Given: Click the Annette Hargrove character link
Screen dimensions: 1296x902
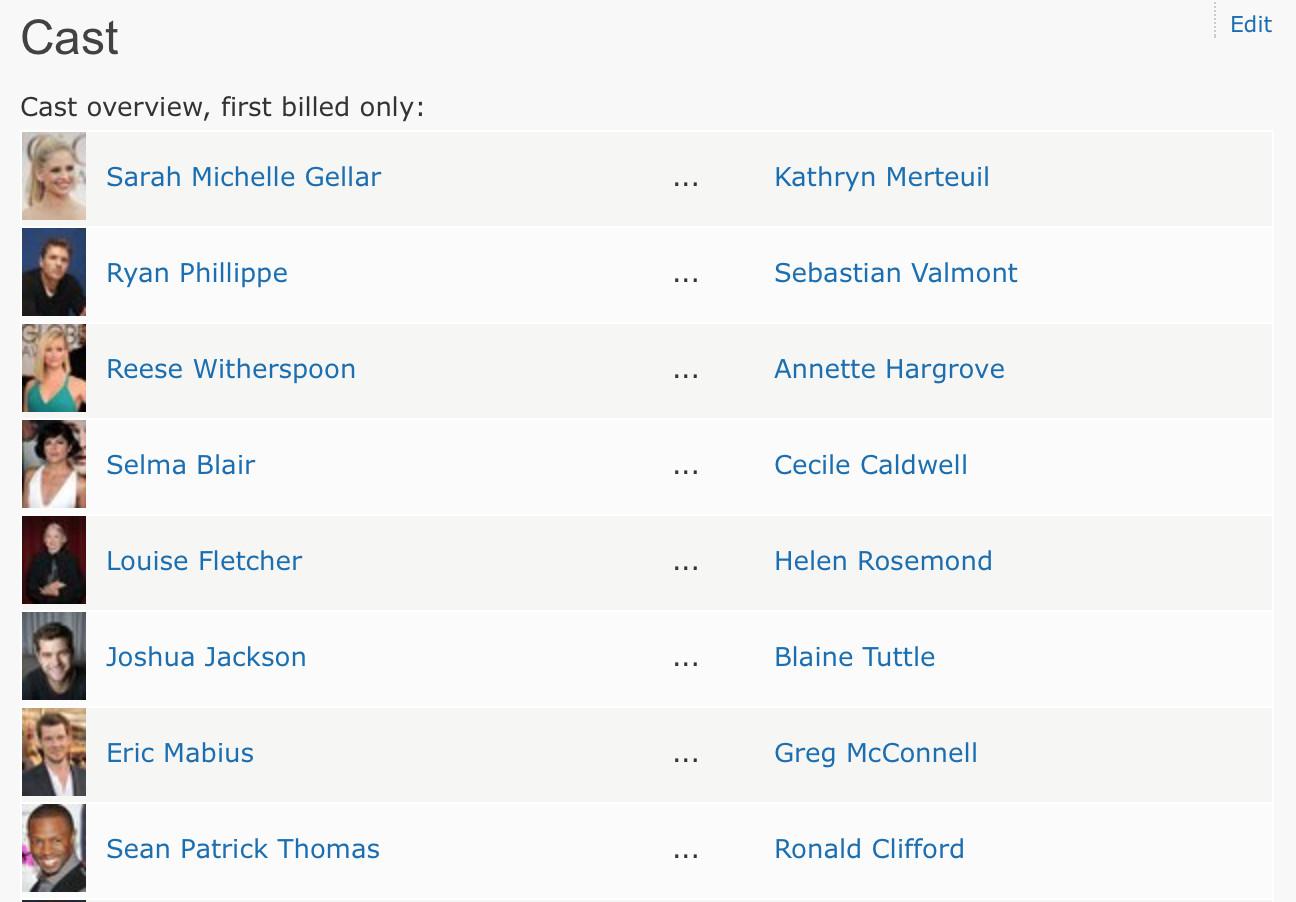Looking at the screenshot, I should point(889,369).
